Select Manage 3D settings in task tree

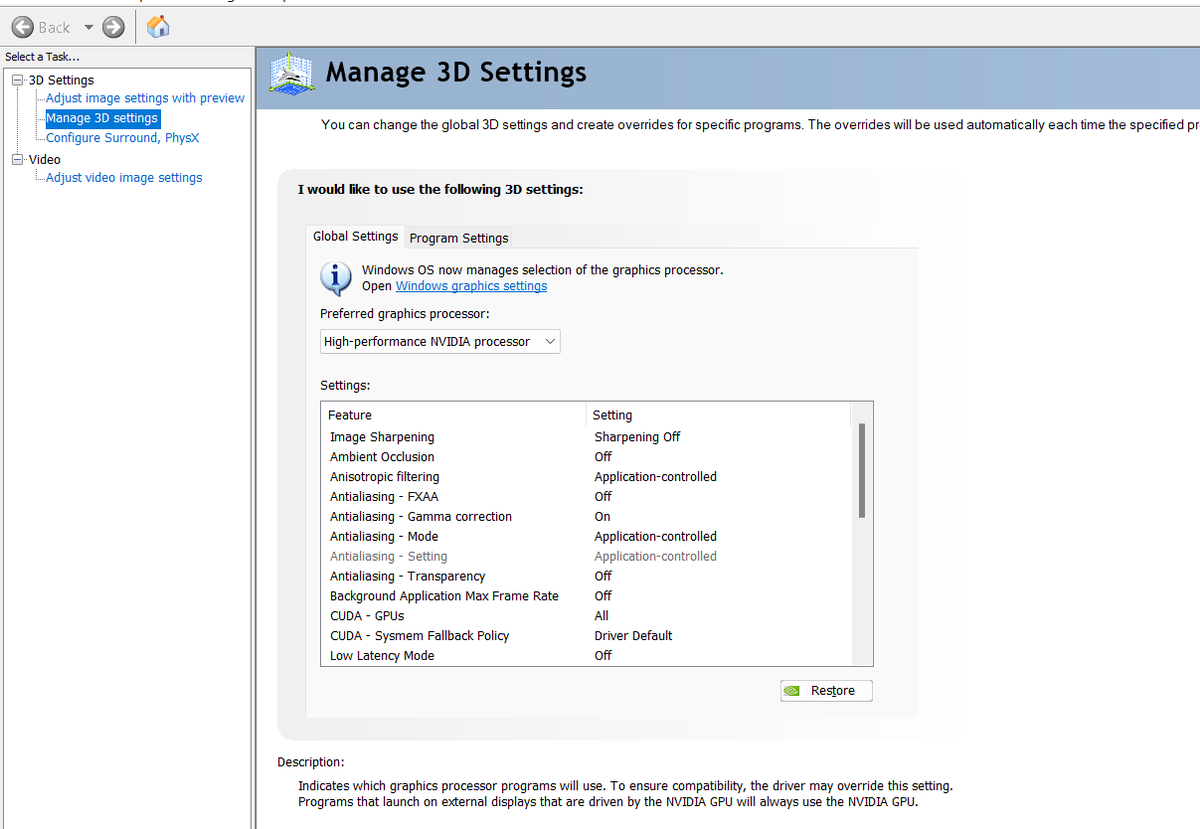click(102, 118)
